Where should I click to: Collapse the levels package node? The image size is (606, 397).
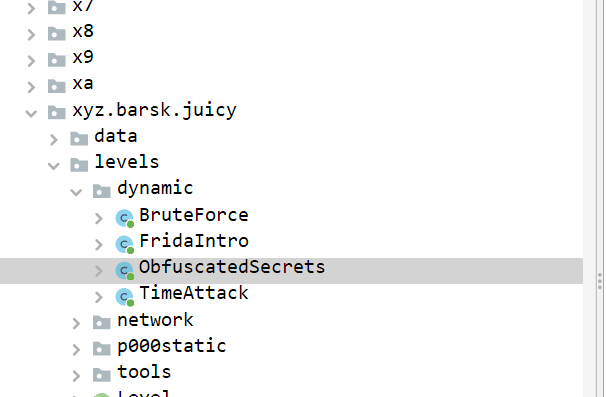click(x=54, y=166)
